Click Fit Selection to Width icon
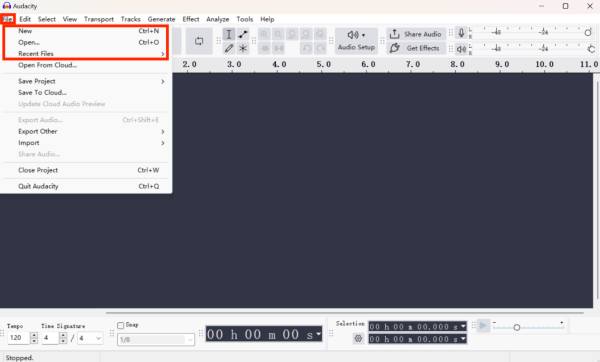The image size is (600, 362). pos(292,34)
